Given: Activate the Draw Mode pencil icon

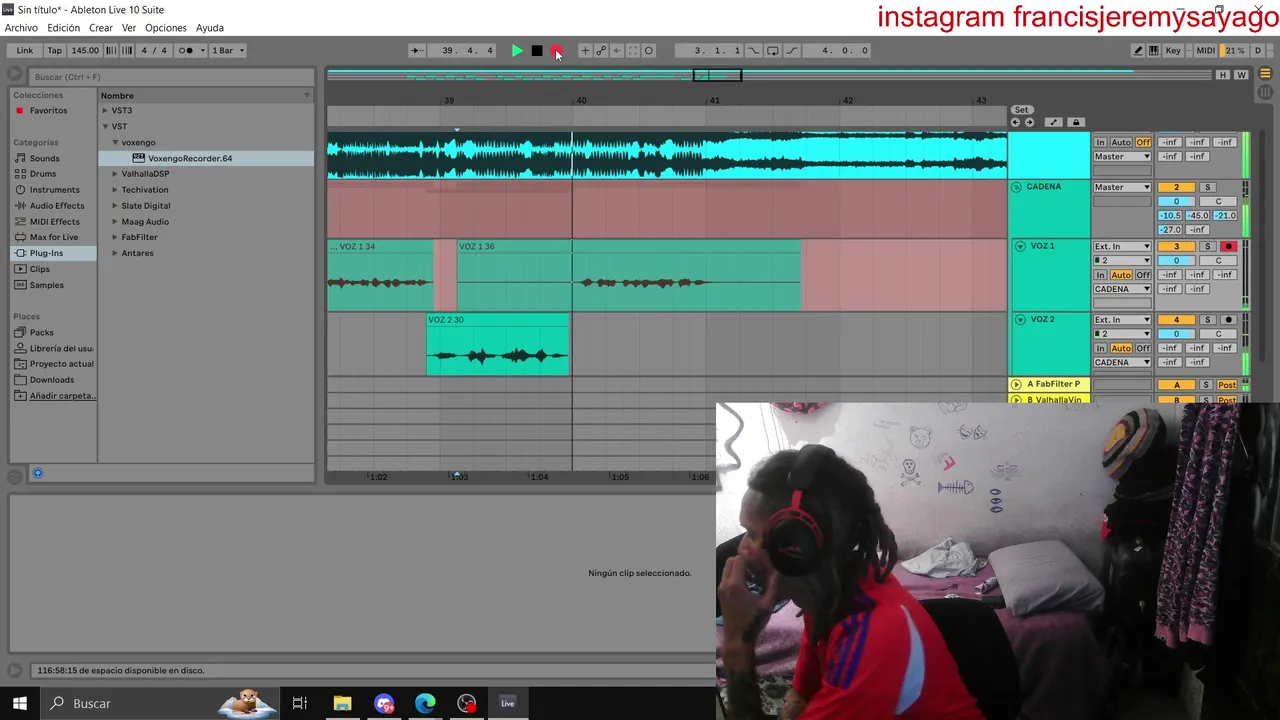Looking at the screenshot, I should [1138, 50].
